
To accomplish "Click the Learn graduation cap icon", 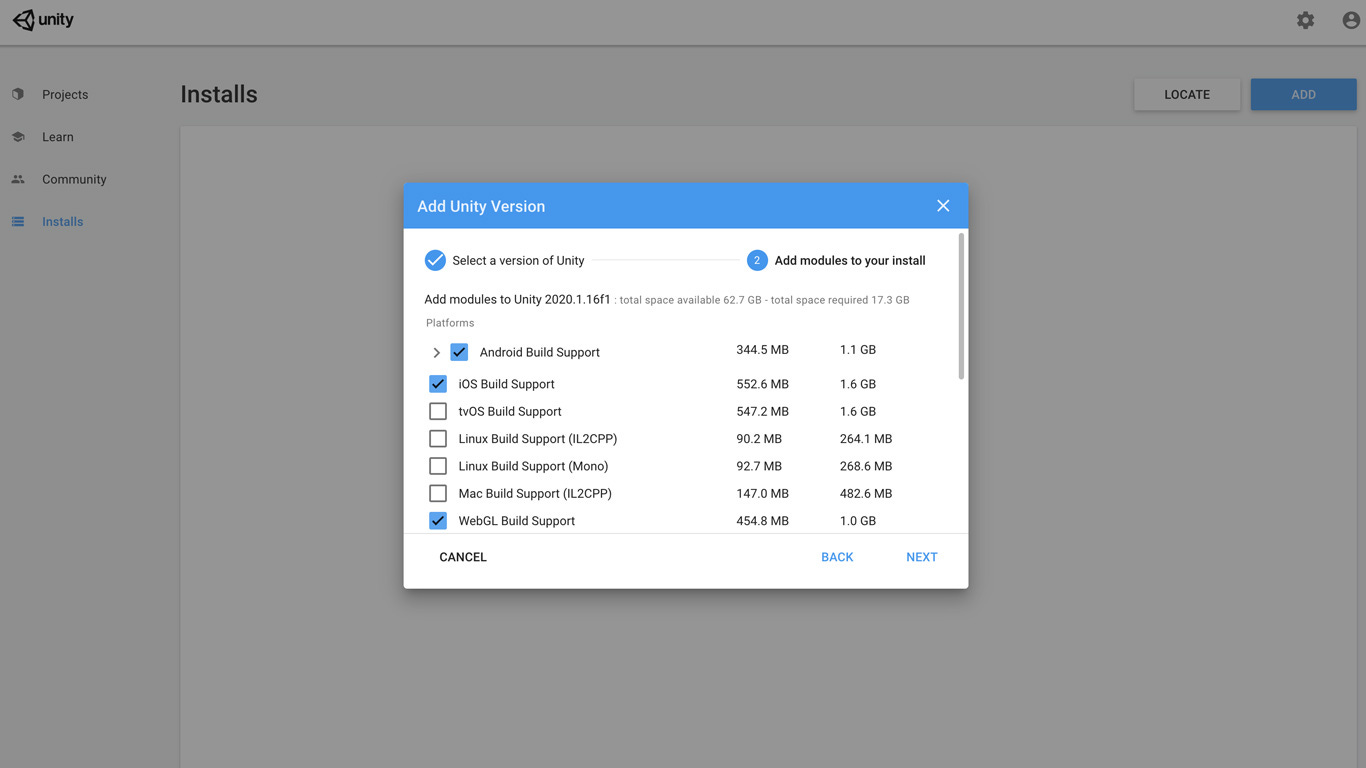I will click(x=18, y=137).
